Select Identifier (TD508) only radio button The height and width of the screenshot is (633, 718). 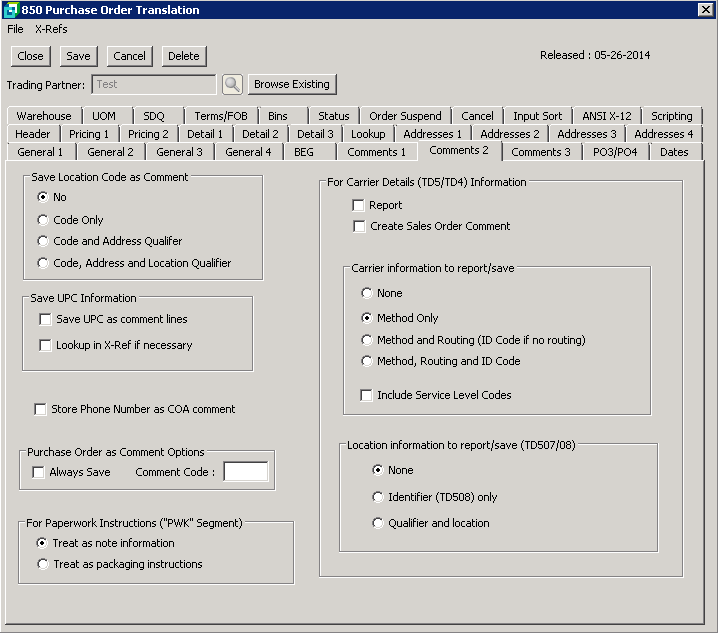[378, 497]
